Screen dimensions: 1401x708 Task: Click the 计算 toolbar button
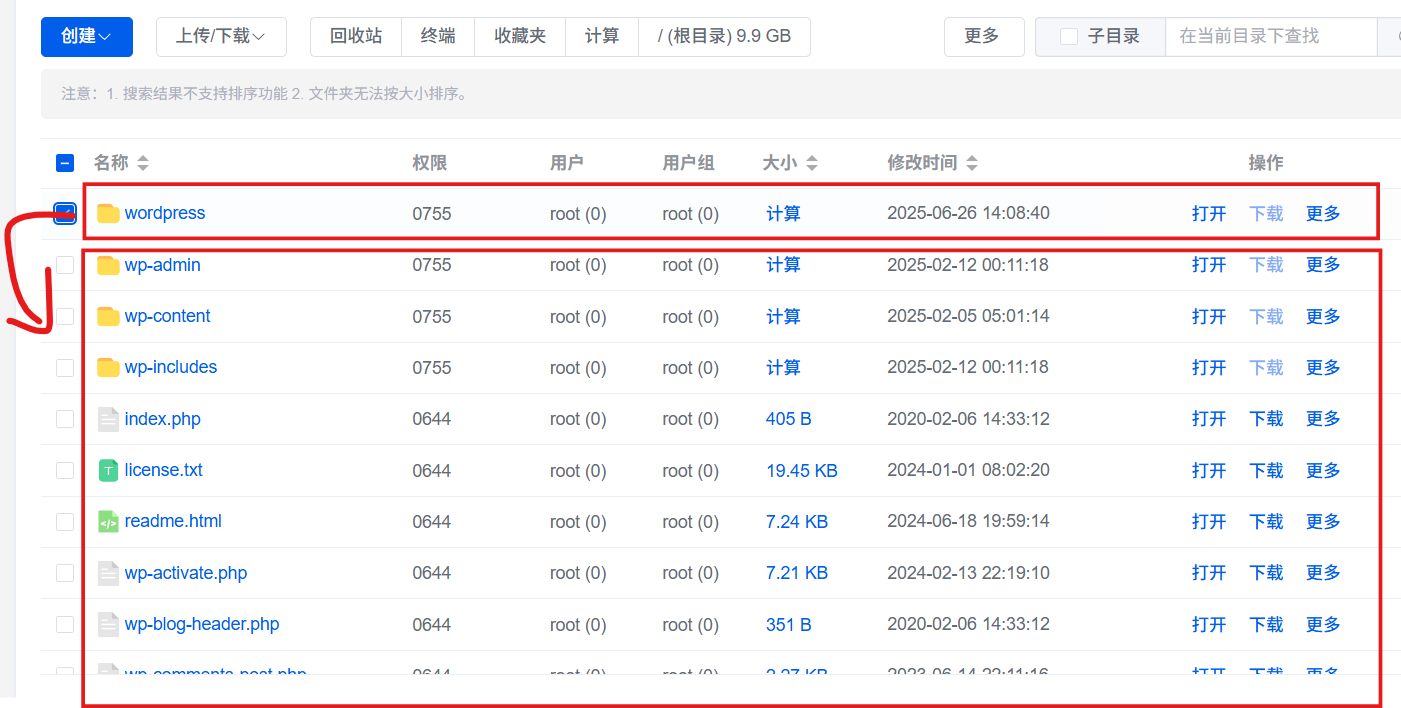coord(602,36)
